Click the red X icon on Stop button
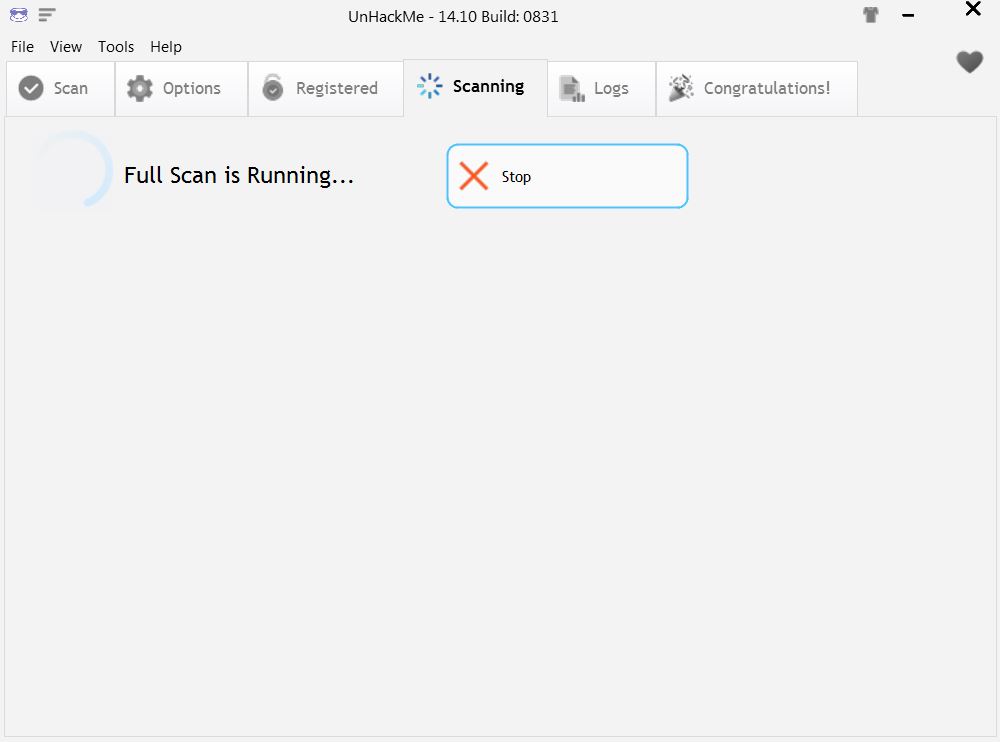 pyautogui.click(x=474, y=176)
